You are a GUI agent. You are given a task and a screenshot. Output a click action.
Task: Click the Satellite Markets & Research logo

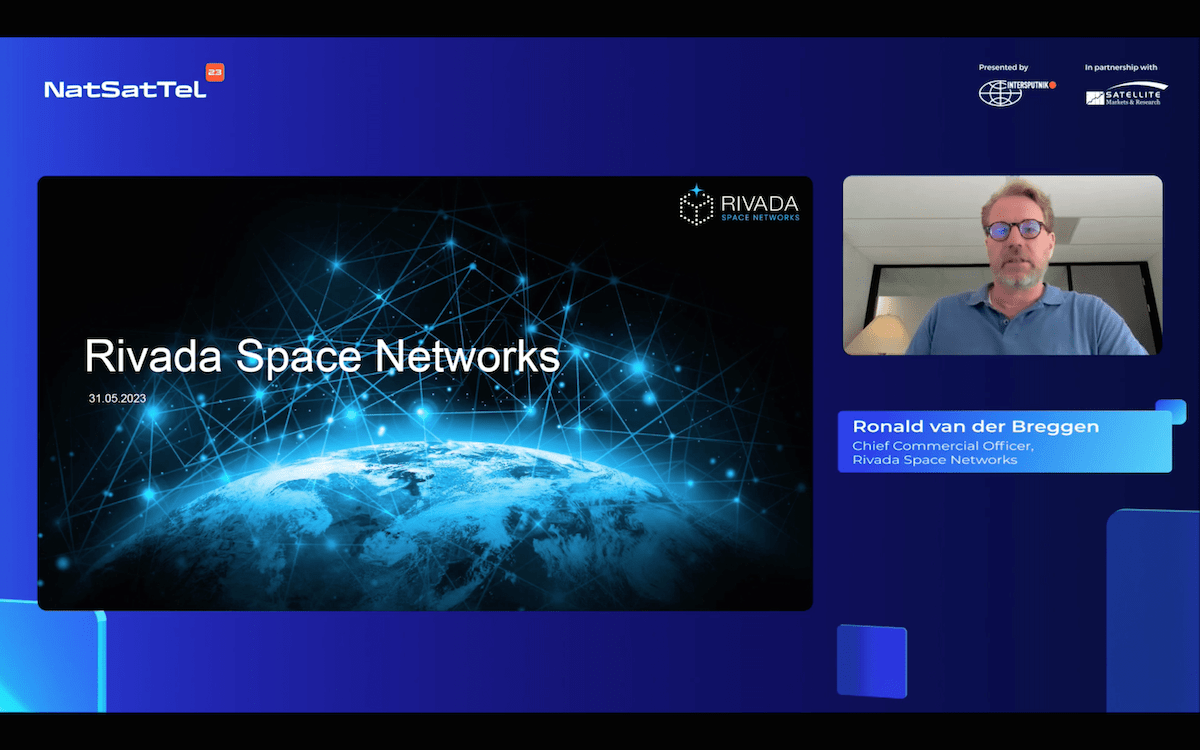click(x=1126, y=94)
